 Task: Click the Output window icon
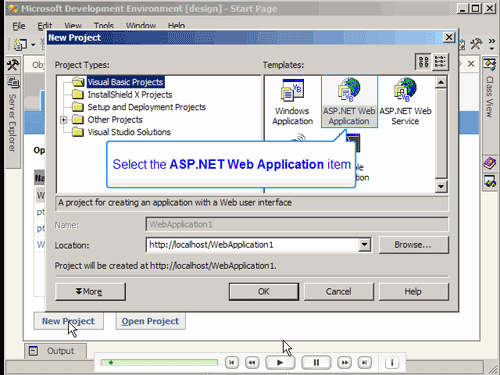pos(33,351)
